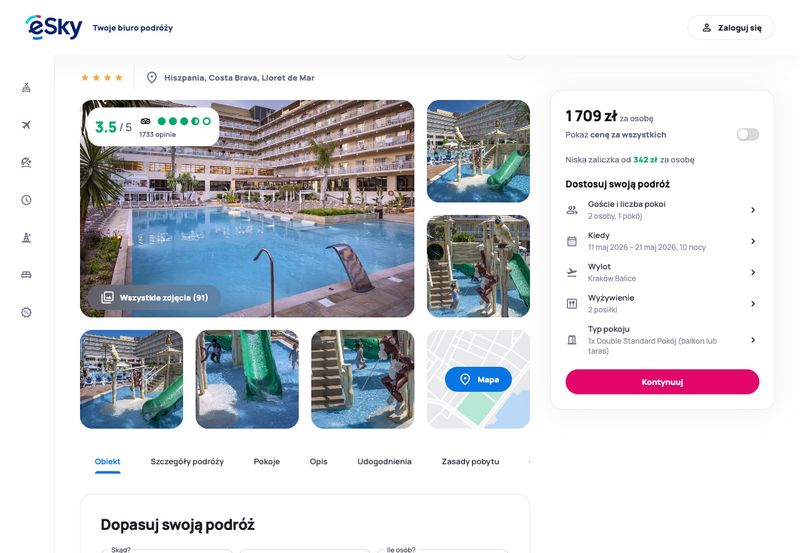The height and width of the screenshot is (553, 800).
Task: Expand 'Wyżywienie' meal options
Action: tap(662, 304)
